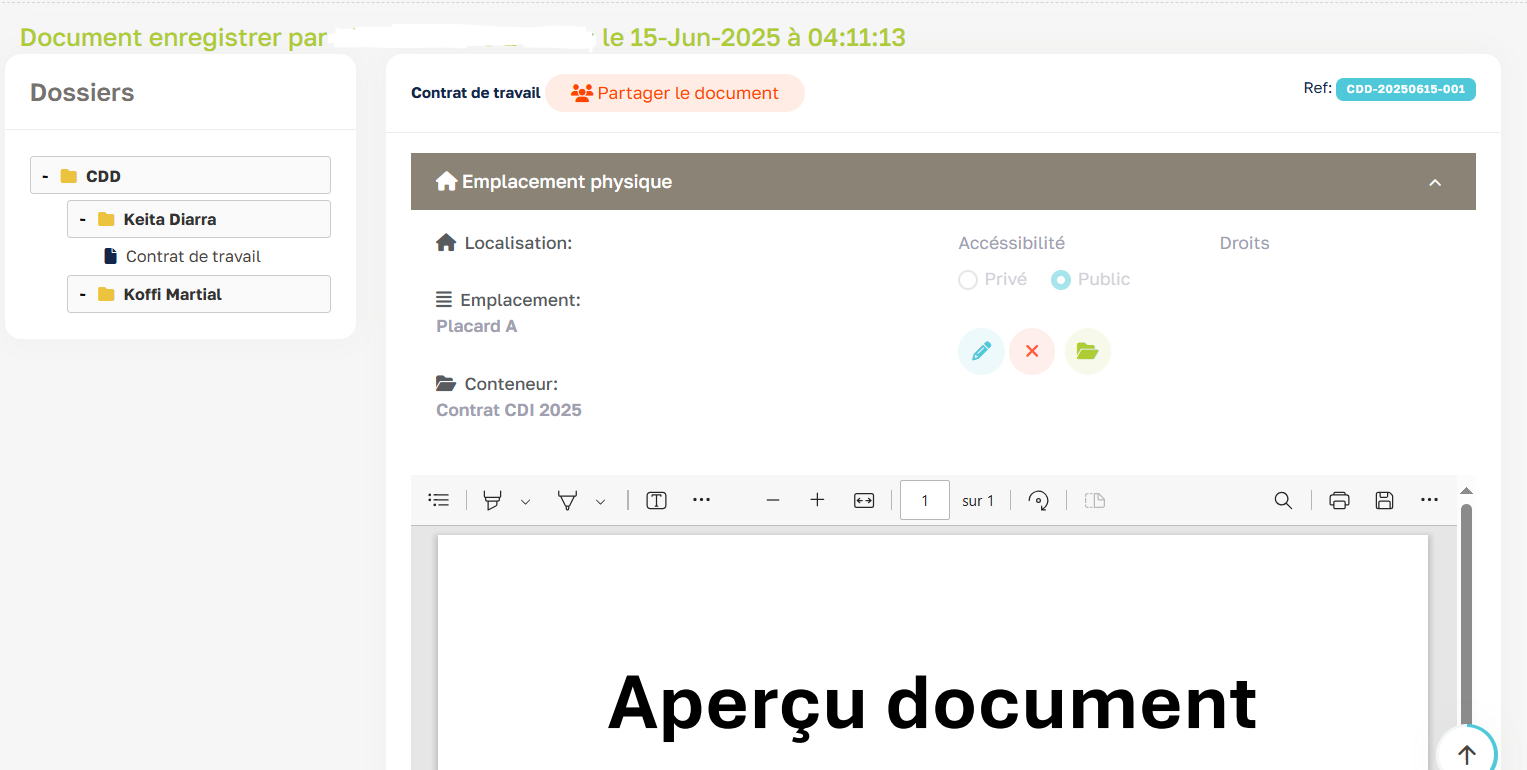Save the PDF using the floppy disk icon
Image resolution: width=1527 pixels, height=770 pixels.
(x=1384, y=500)
